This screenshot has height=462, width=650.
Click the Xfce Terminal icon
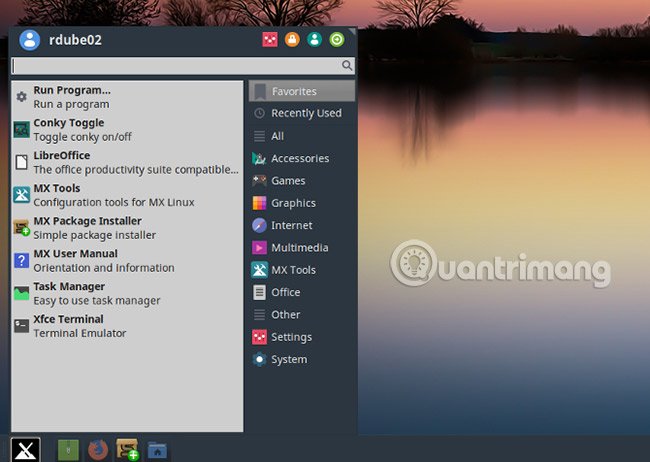click(x=22, y=326)
